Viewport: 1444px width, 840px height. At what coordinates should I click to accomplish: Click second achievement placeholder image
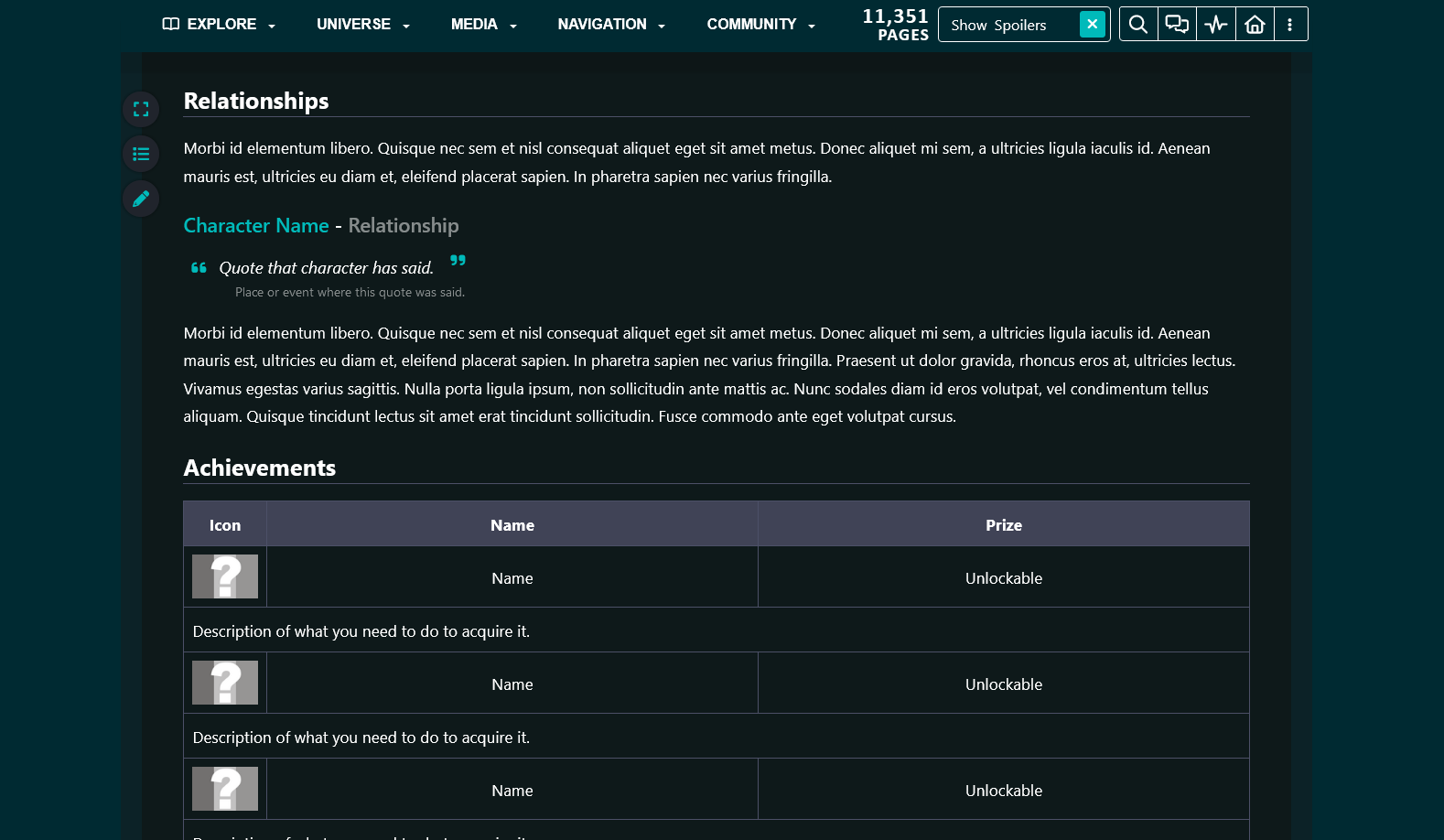pos(225,683)
